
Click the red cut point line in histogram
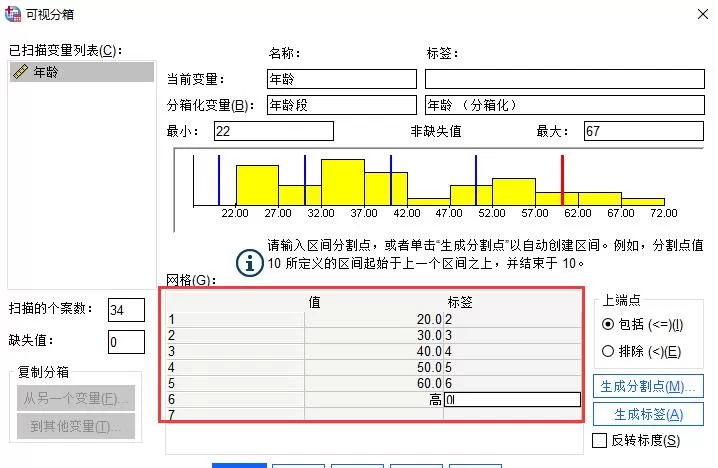click(x=562, y=180)
